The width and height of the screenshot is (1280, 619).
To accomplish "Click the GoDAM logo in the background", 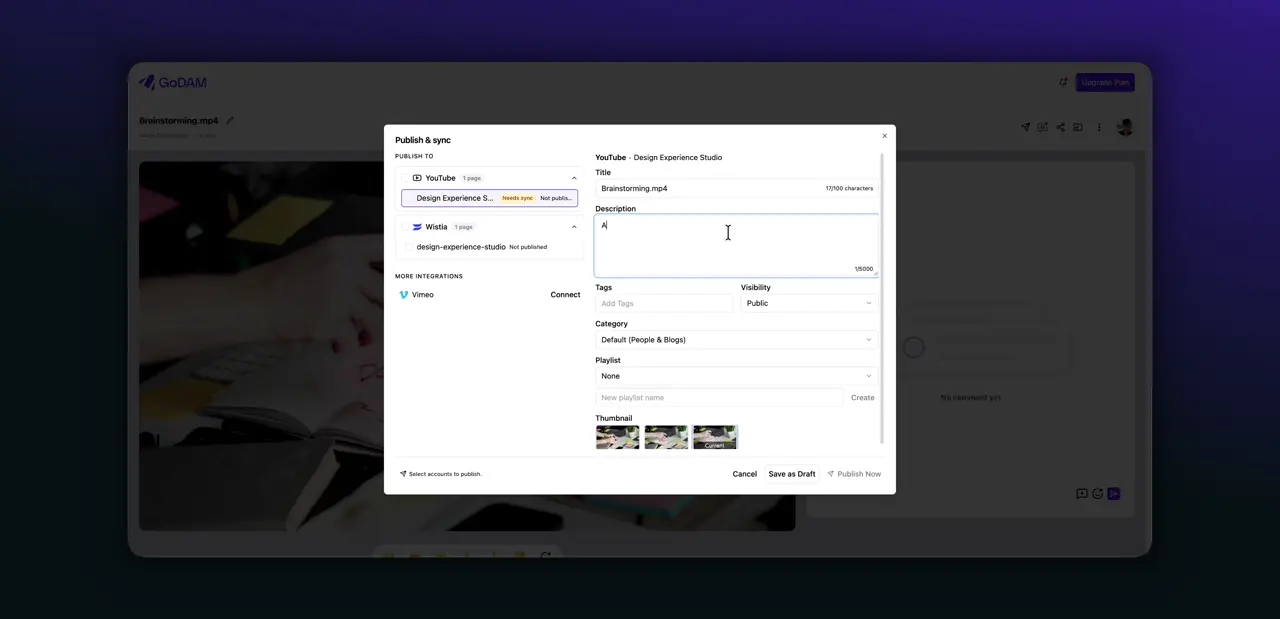I will click(x=173, y=82).
